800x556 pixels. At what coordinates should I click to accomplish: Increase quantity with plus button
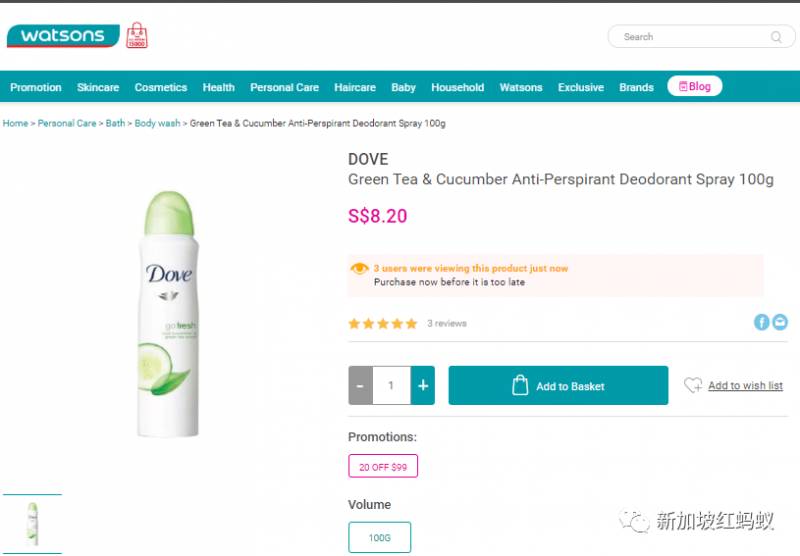[424, 386]
